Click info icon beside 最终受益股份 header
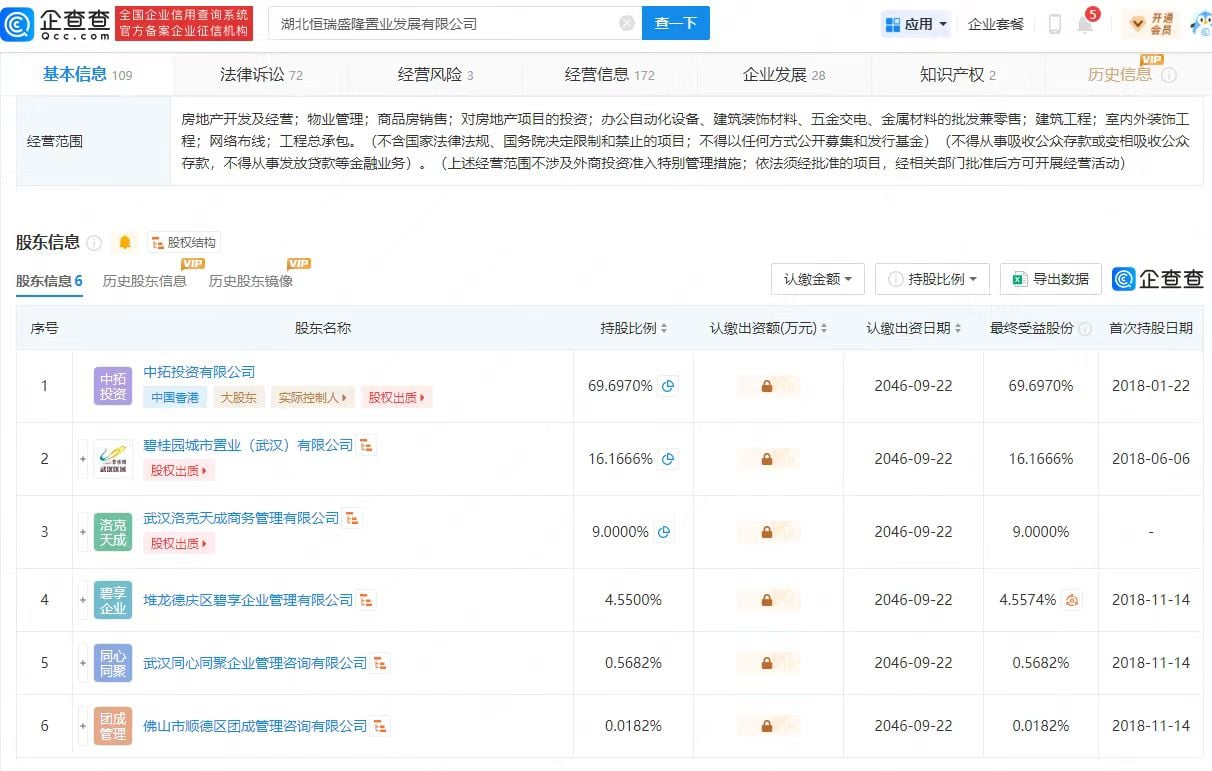This screenshot has width=1212, height=771. coord(1085,328)
